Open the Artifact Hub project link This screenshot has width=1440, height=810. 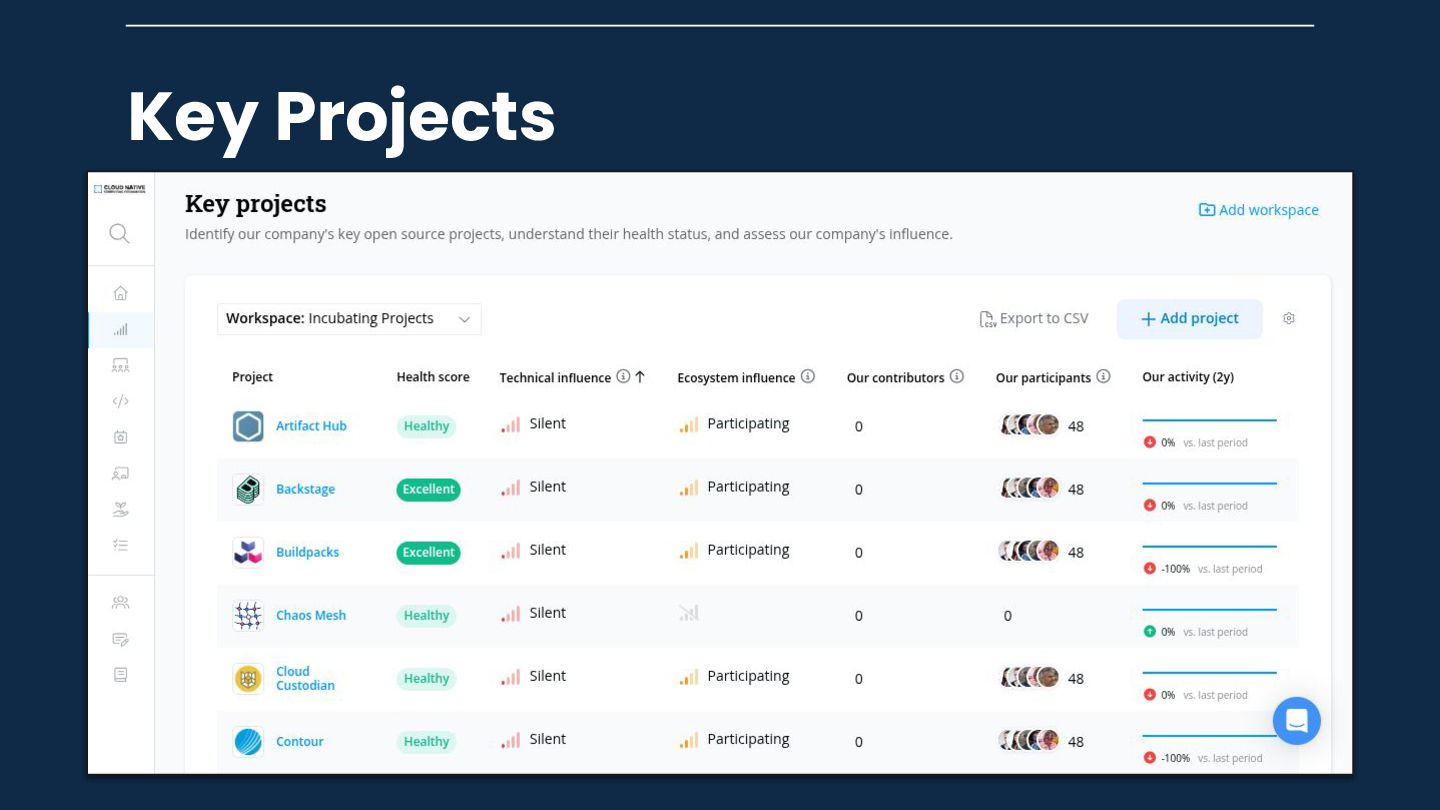(x=311, y=426)
